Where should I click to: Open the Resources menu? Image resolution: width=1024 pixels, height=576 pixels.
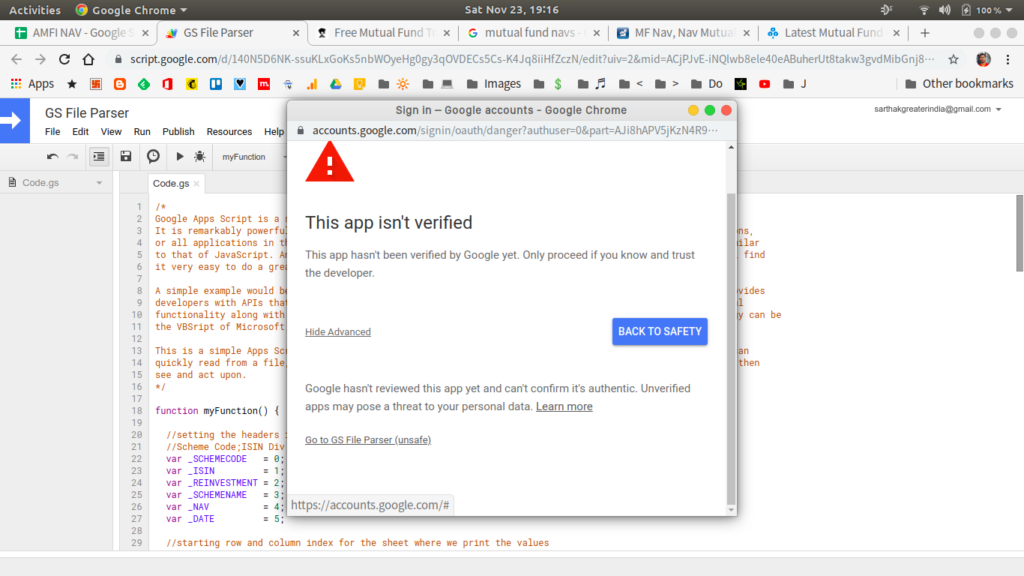229,131
